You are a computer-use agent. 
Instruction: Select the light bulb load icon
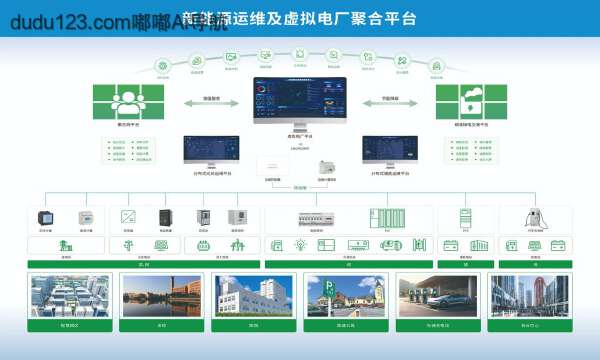point(301,245)
